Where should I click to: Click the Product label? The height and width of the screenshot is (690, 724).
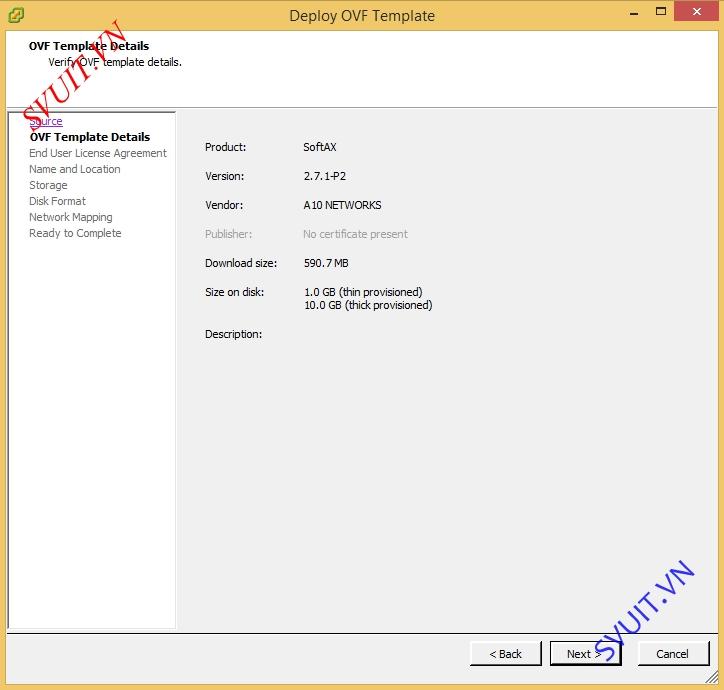click(226, 147)
